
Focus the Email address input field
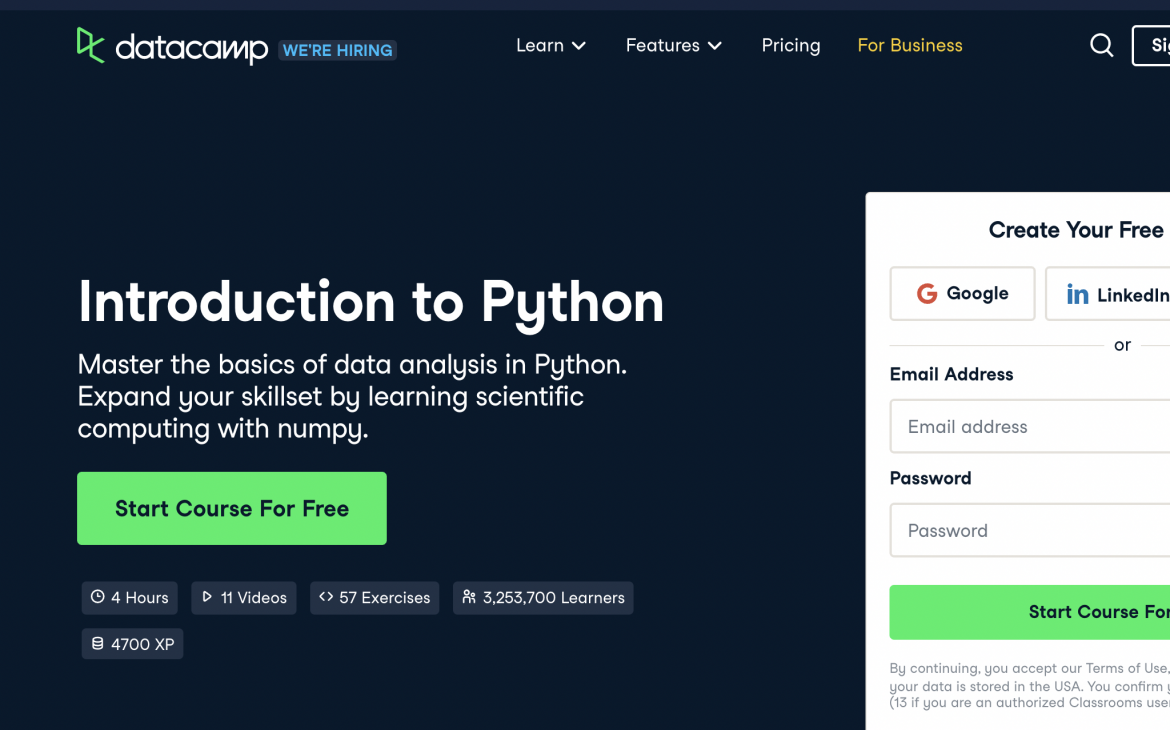1030,426
